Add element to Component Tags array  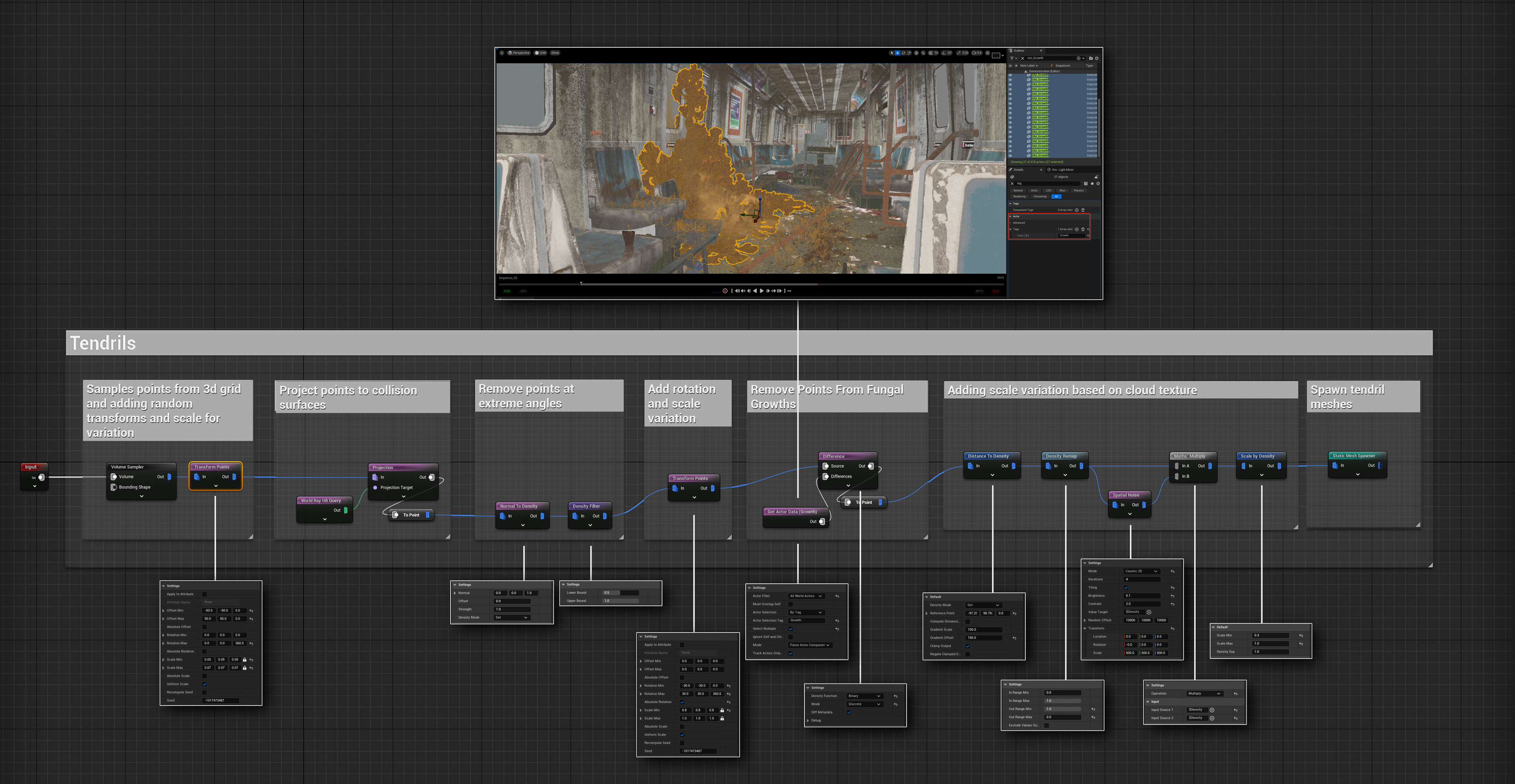1077,211
